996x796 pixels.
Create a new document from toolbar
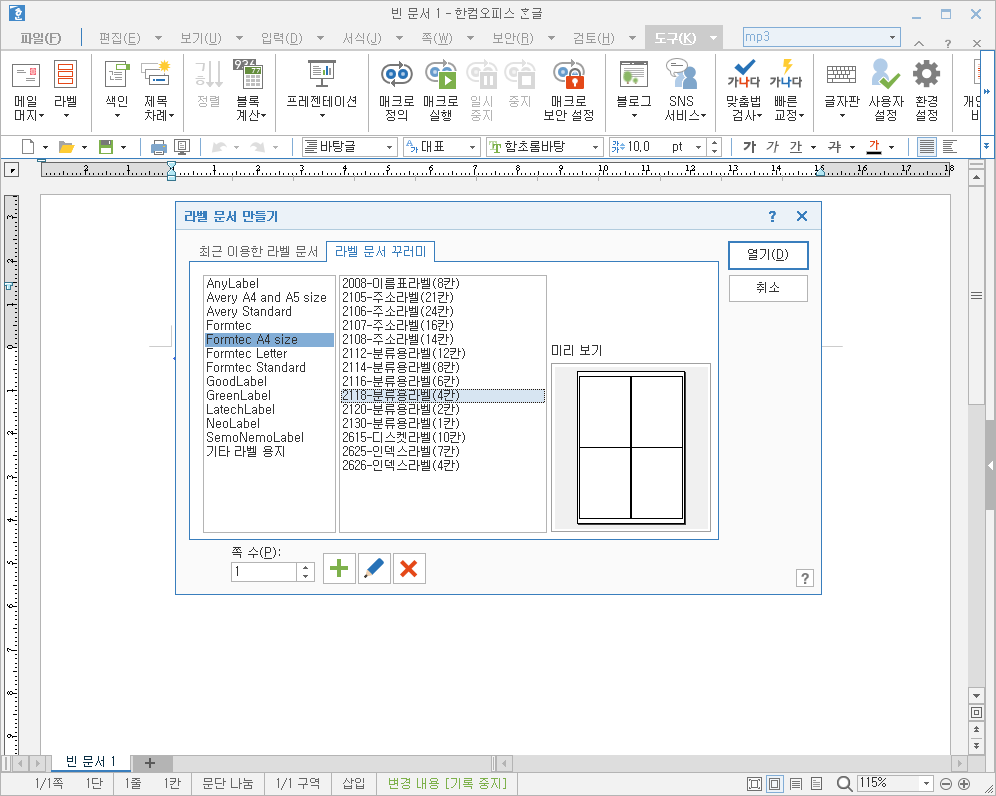pos(28,147)
